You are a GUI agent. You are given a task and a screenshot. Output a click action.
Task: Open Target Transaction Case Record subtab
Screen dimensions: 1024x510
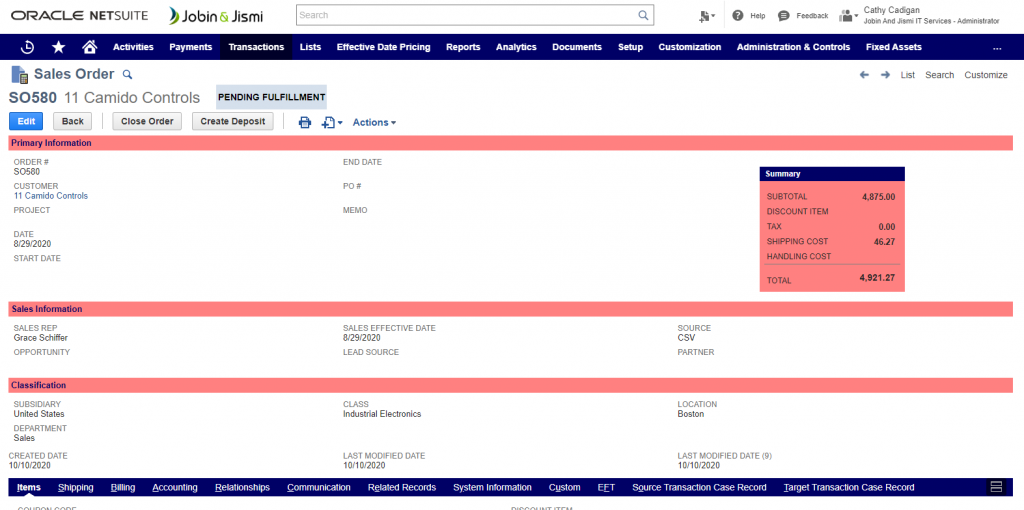pos(849,487)
